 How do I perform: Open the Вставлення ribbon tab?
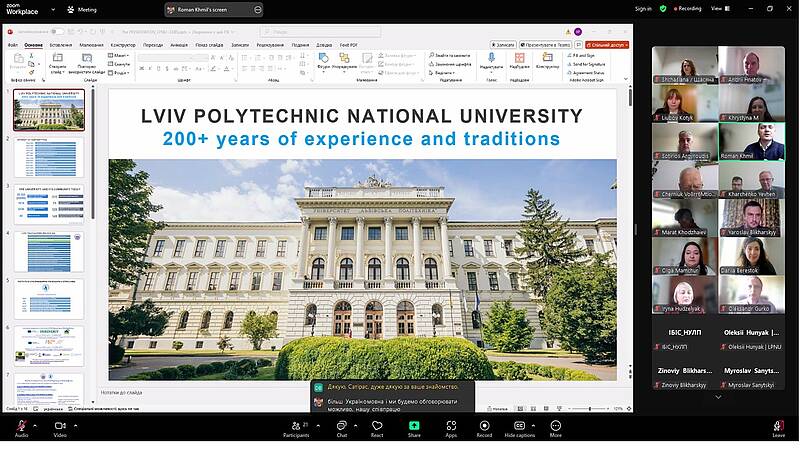click(x=61, y=45)
